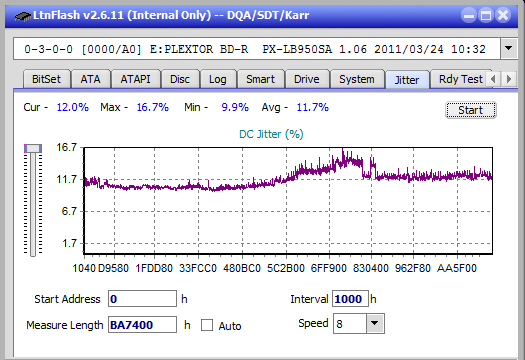Click the Start button

coord(470,110)
